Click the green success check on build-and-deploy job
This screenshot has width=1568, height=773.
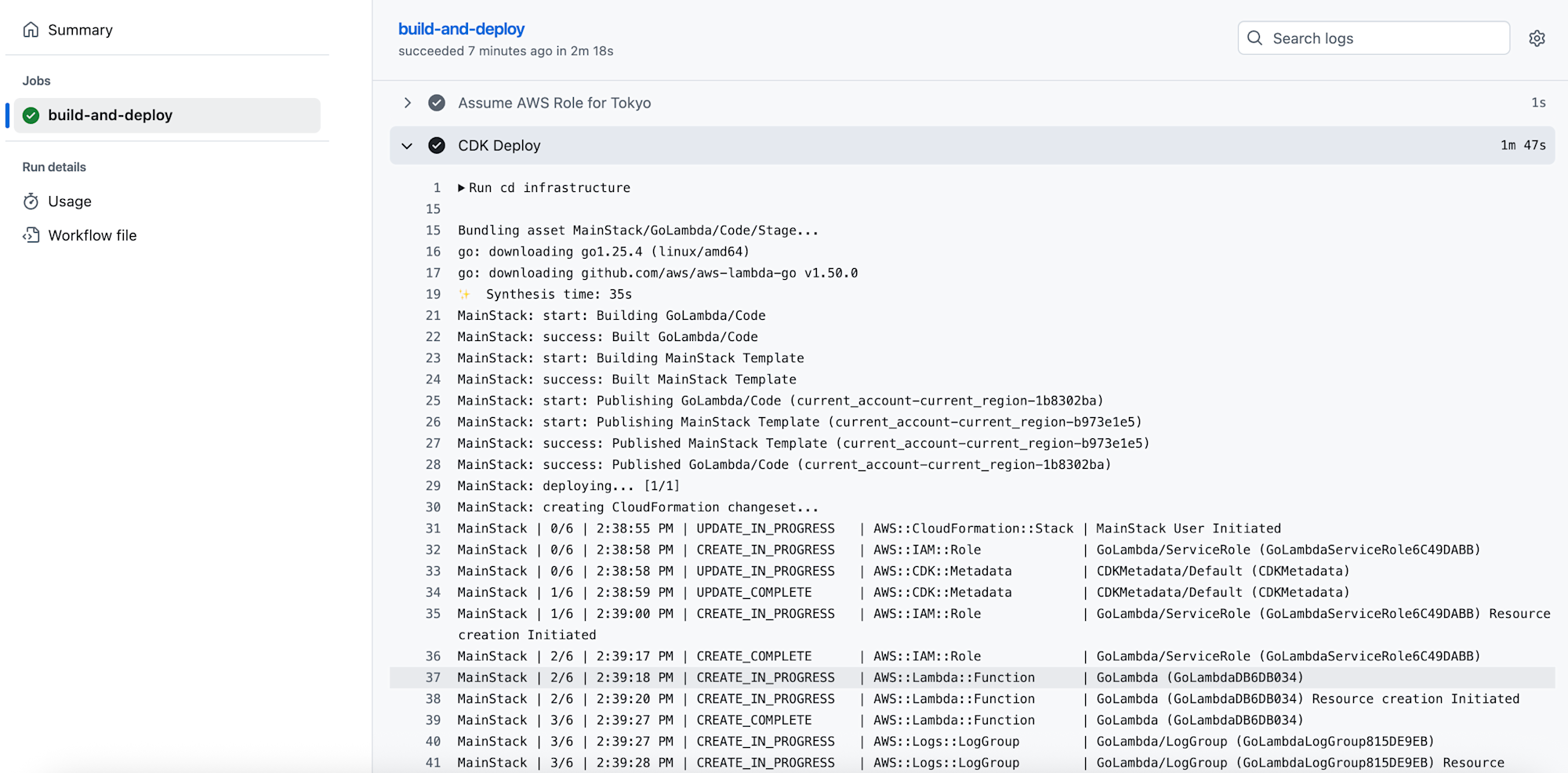point(31,115)
